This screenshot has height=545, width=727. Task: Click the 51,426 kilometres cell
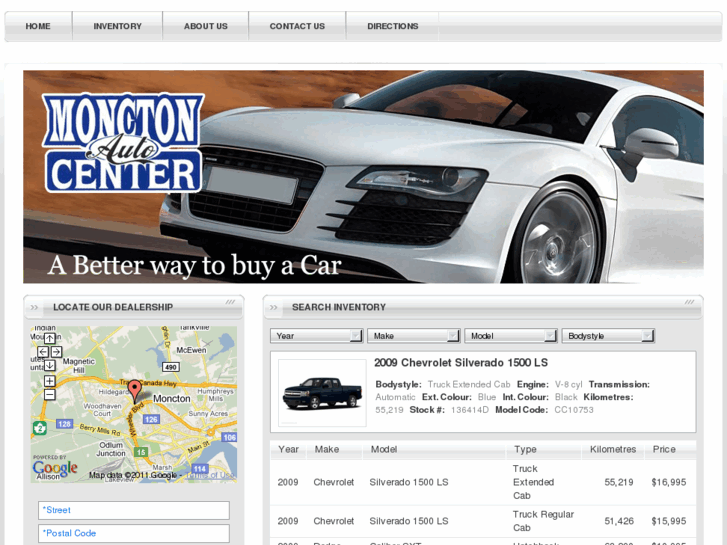[619, 521]
